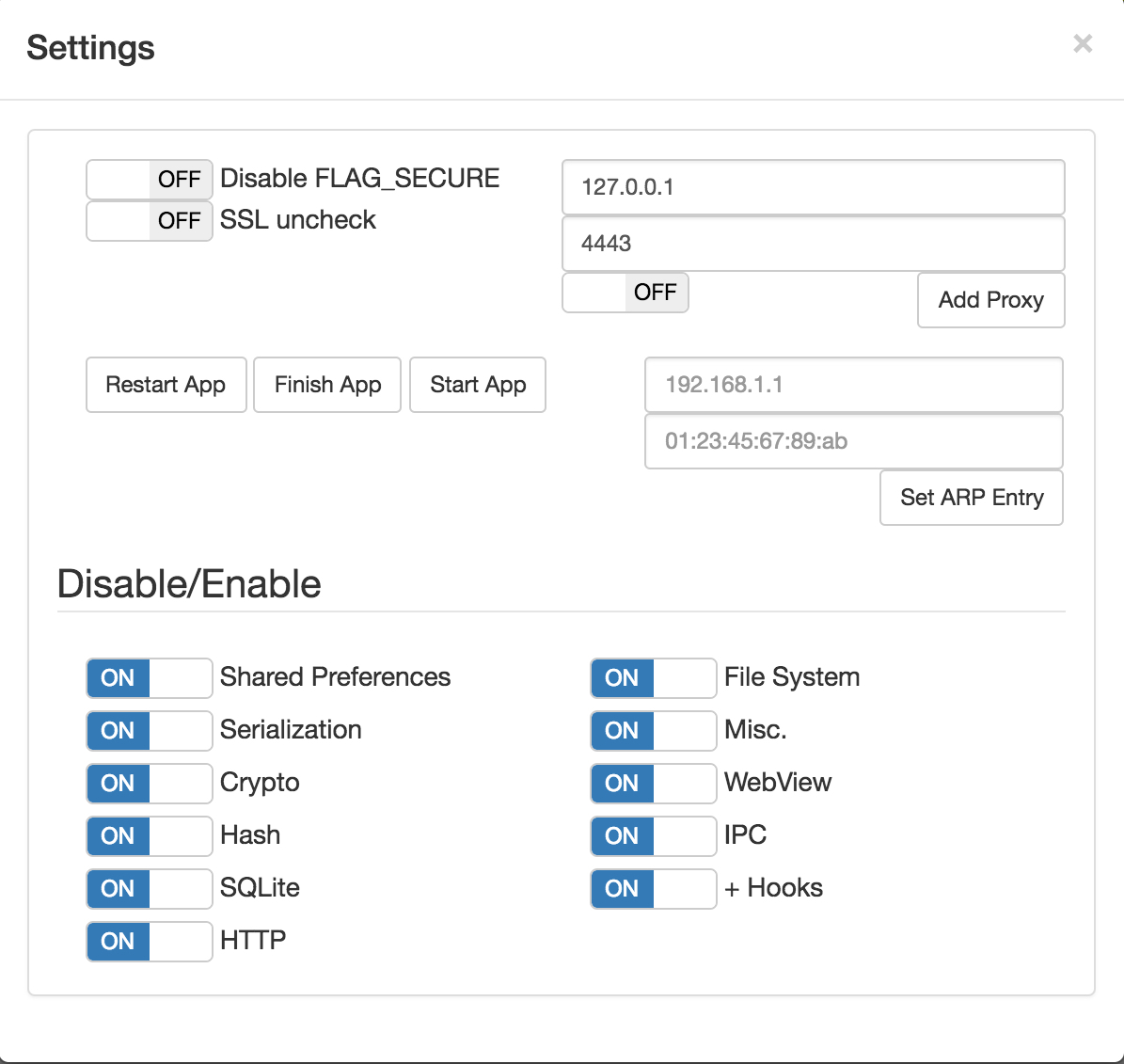
Task: Switch off the WebView toggle
Action: (654, 784)
